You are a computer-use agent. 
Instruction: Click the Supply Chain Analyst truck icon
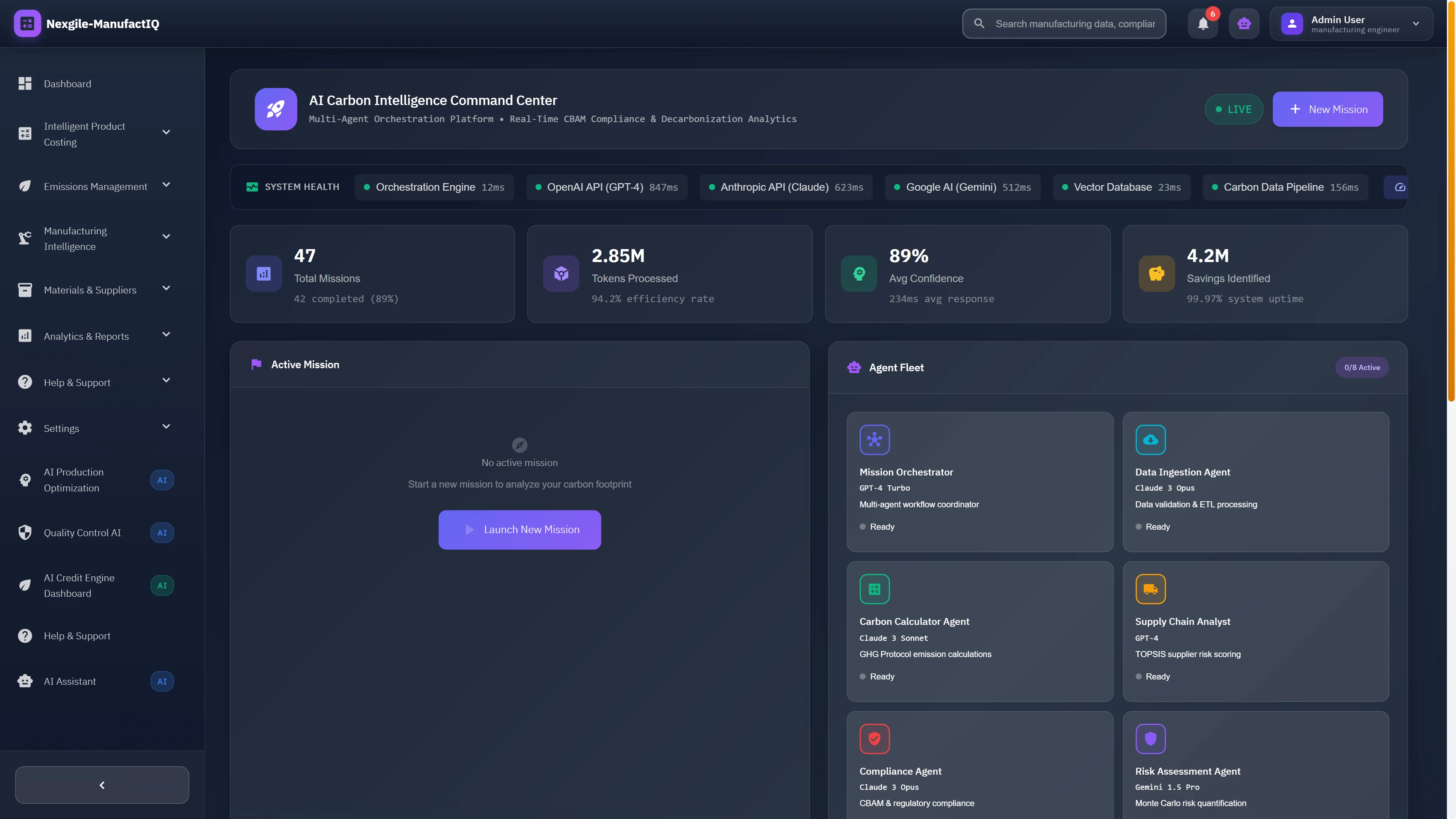[x=1151, y=588]
